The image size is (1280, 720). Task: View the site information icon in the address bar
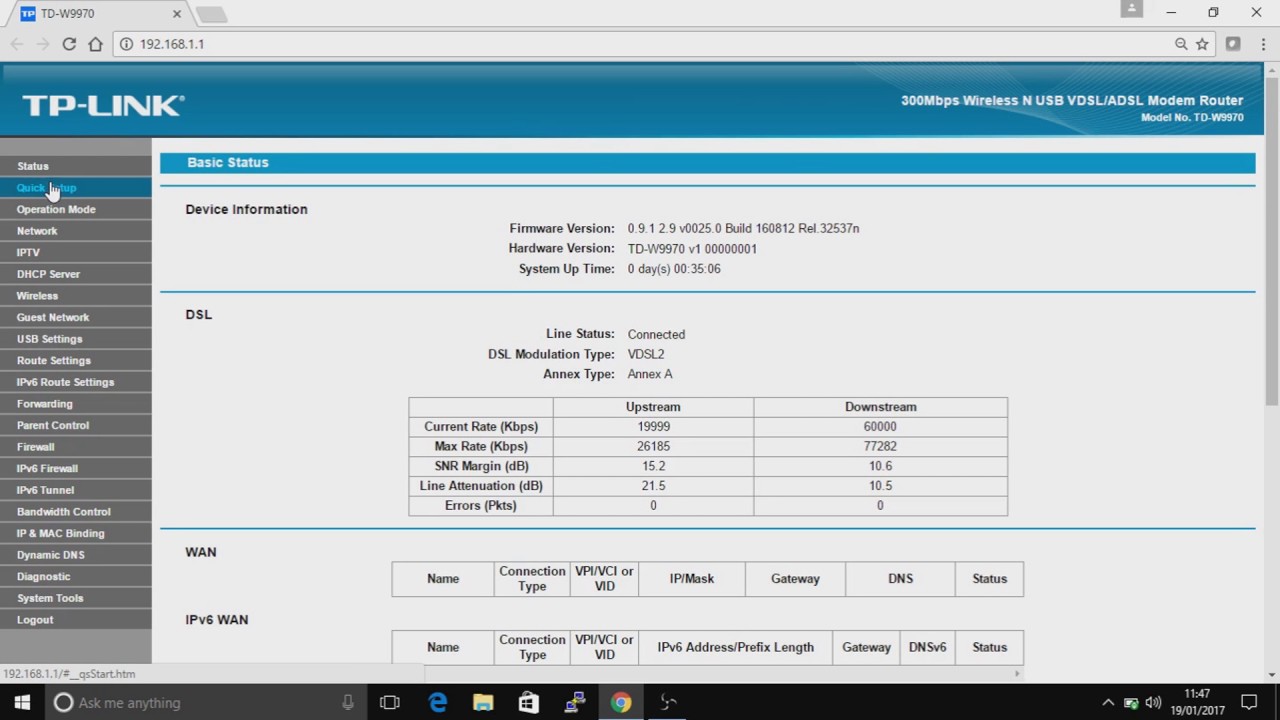127,44
